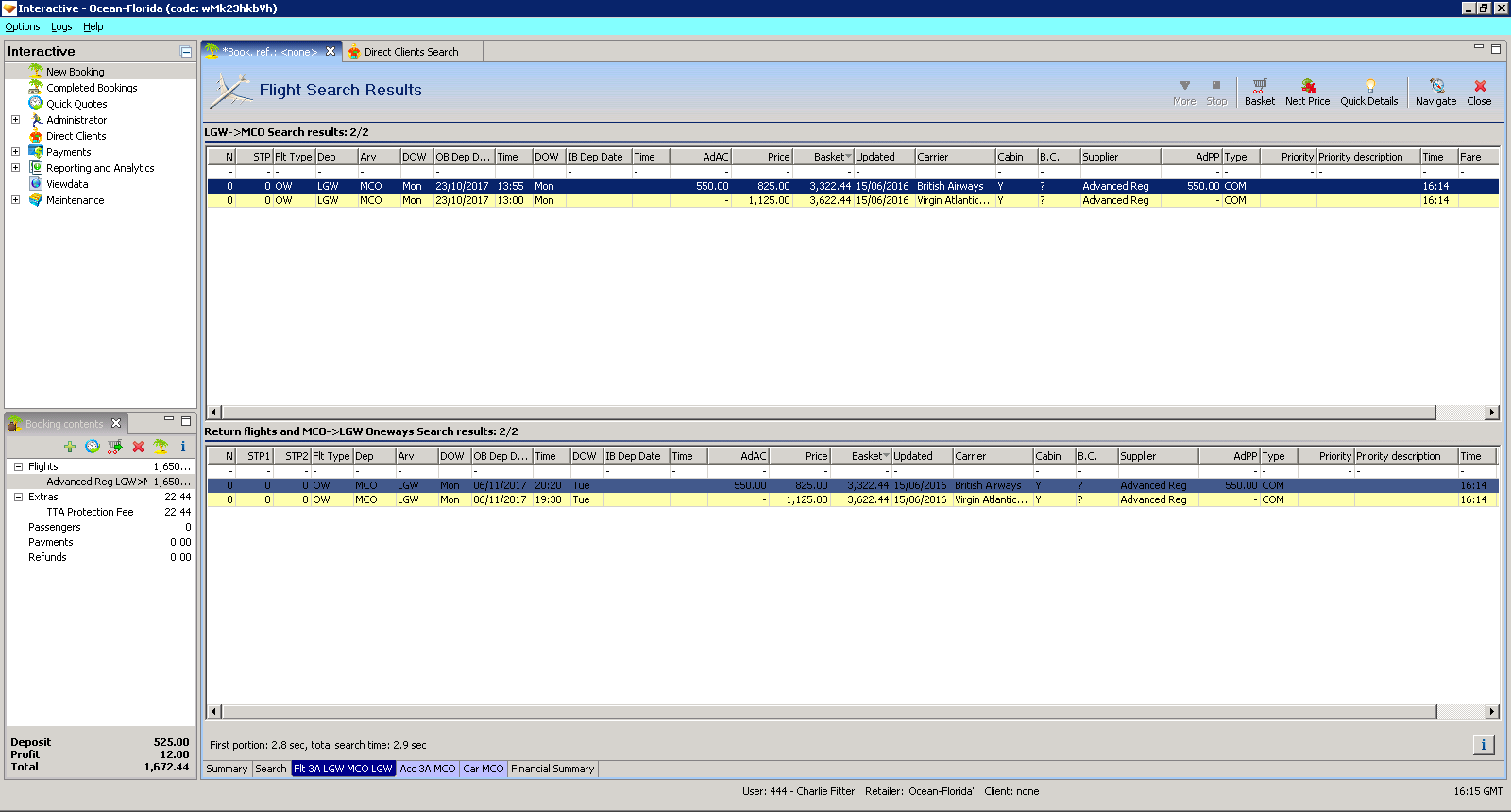The width and height of the screenshot is (1511, 812).
Task: Select the outbound Virgin Atlantic flight row
Action: [x=853, y=200]
